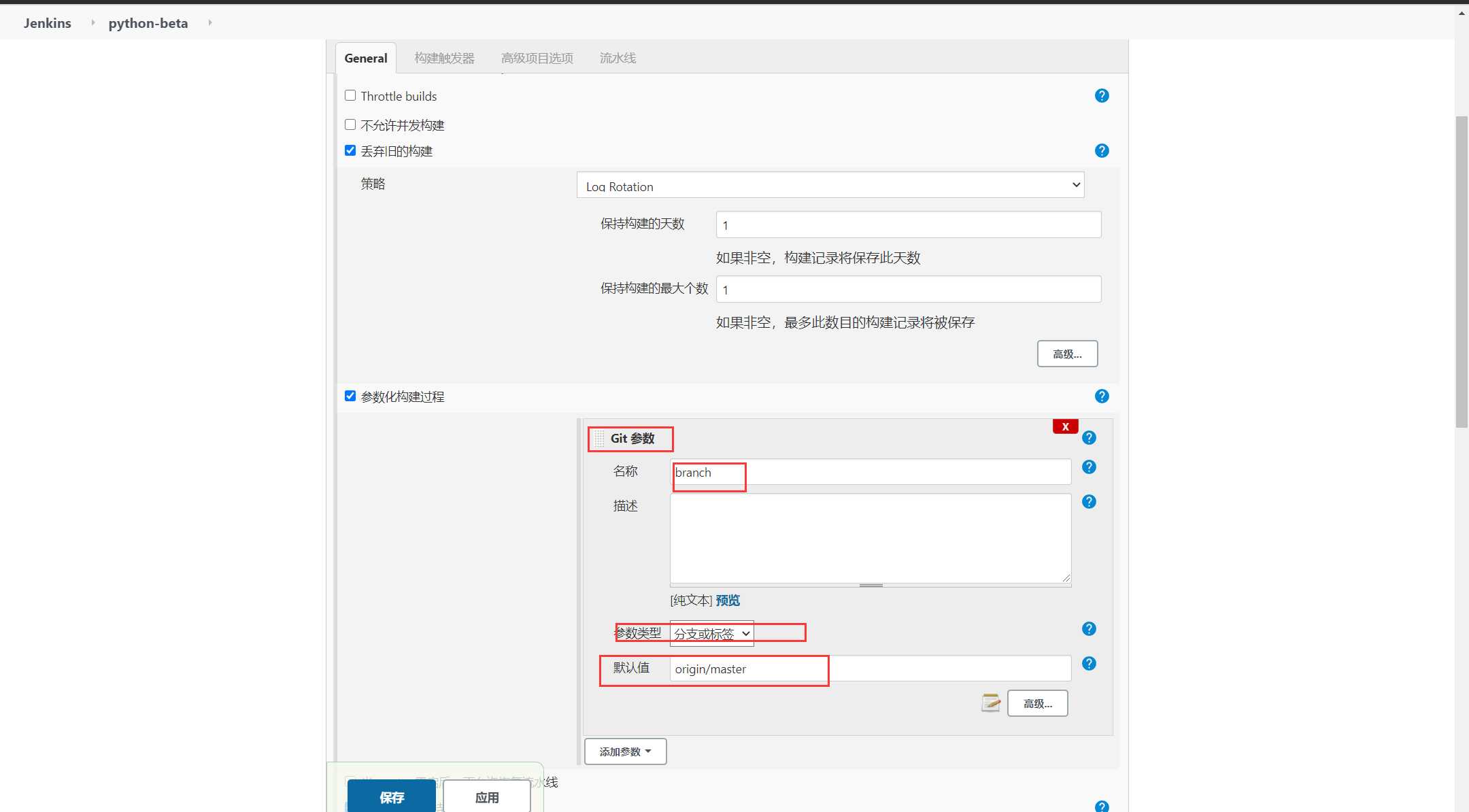Enable Throttle builds checkbox
The height and width of the screenshot is (812, 1469).
[x=350, y=95]
